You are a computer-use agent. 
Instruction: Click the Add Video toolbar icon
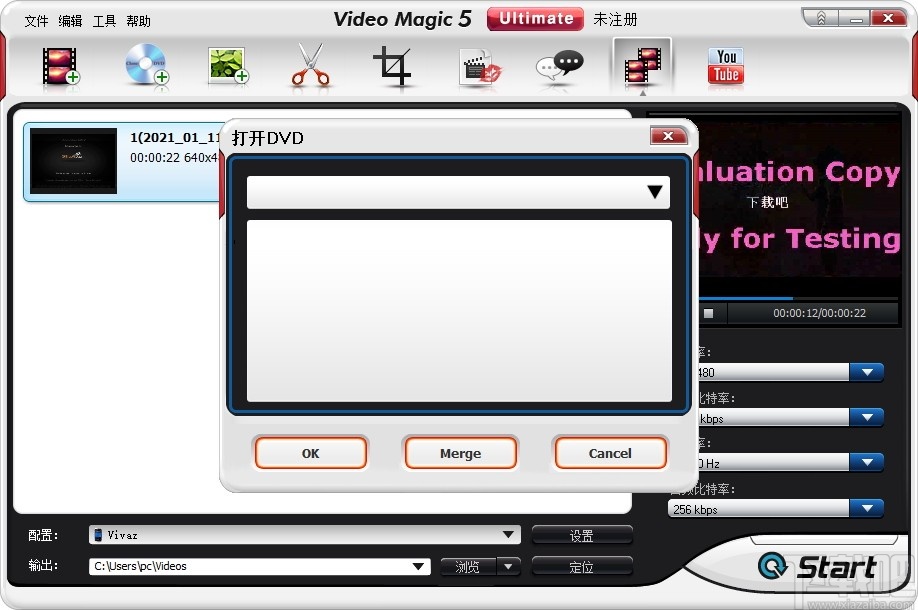coord(58,65)
